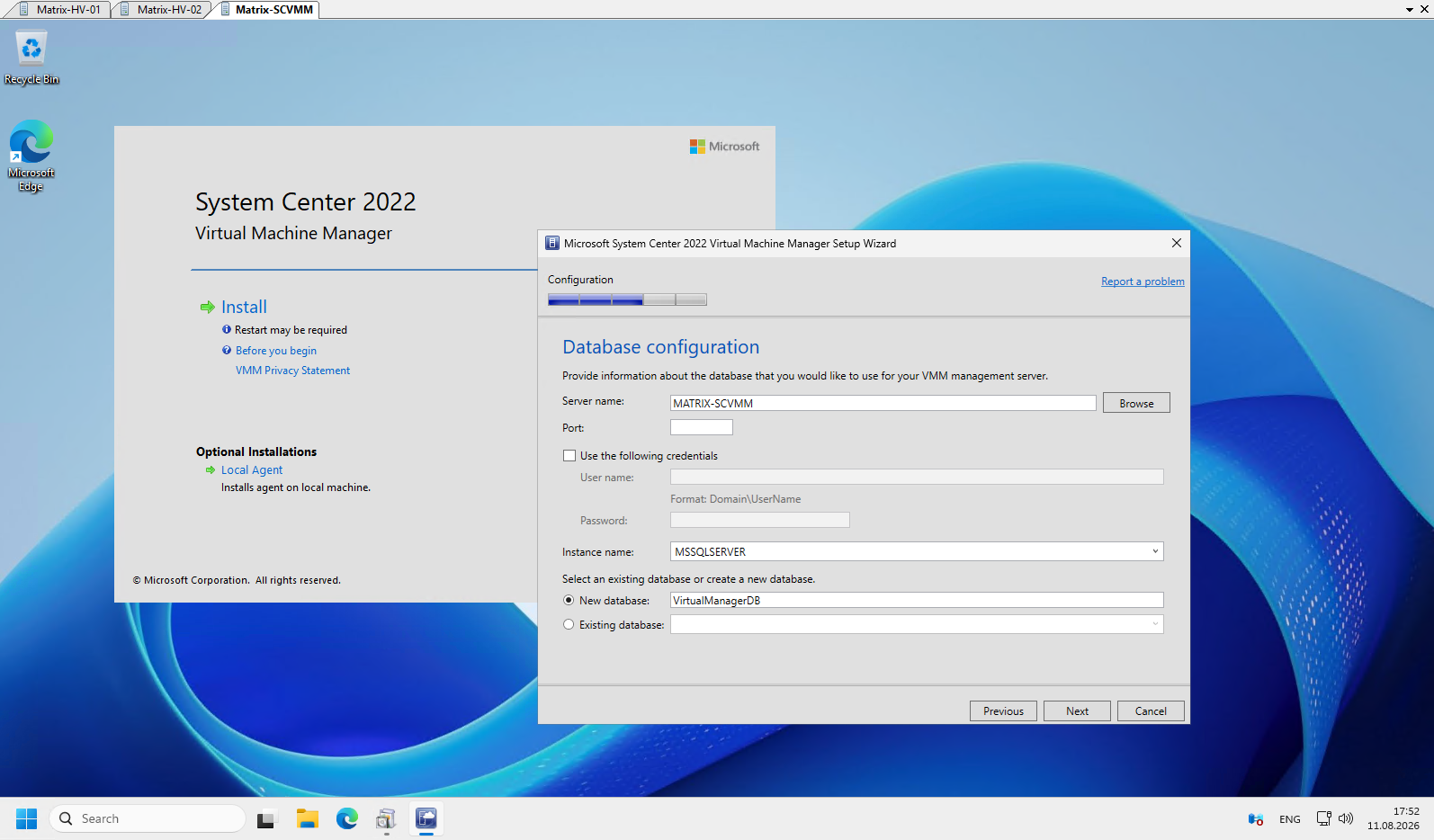Click the New database name field
Viewport: 1434px width, 840px height.
[x=917, y=600]
